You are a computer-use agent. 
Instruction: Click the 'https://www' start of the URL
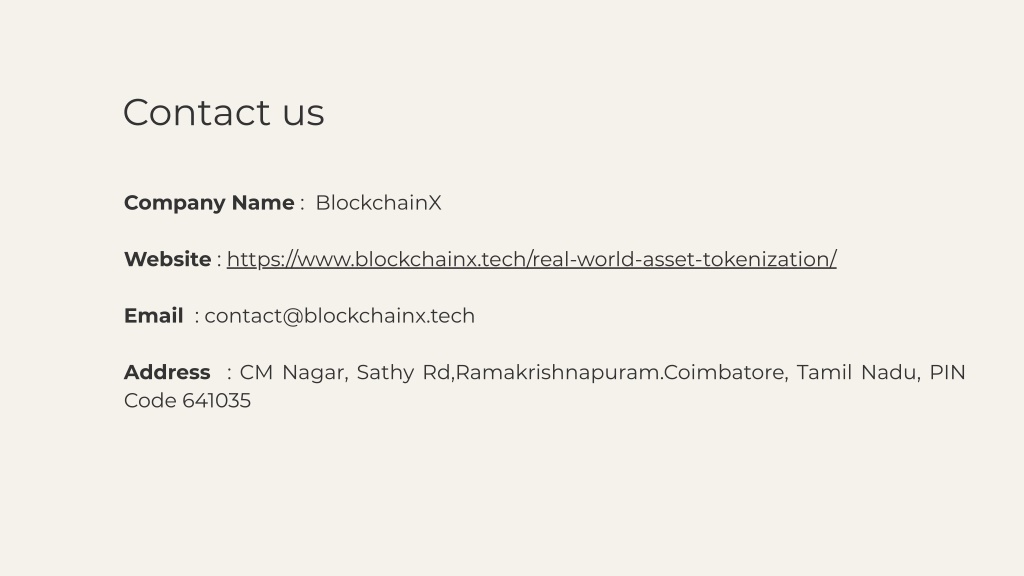coord(288,259)
